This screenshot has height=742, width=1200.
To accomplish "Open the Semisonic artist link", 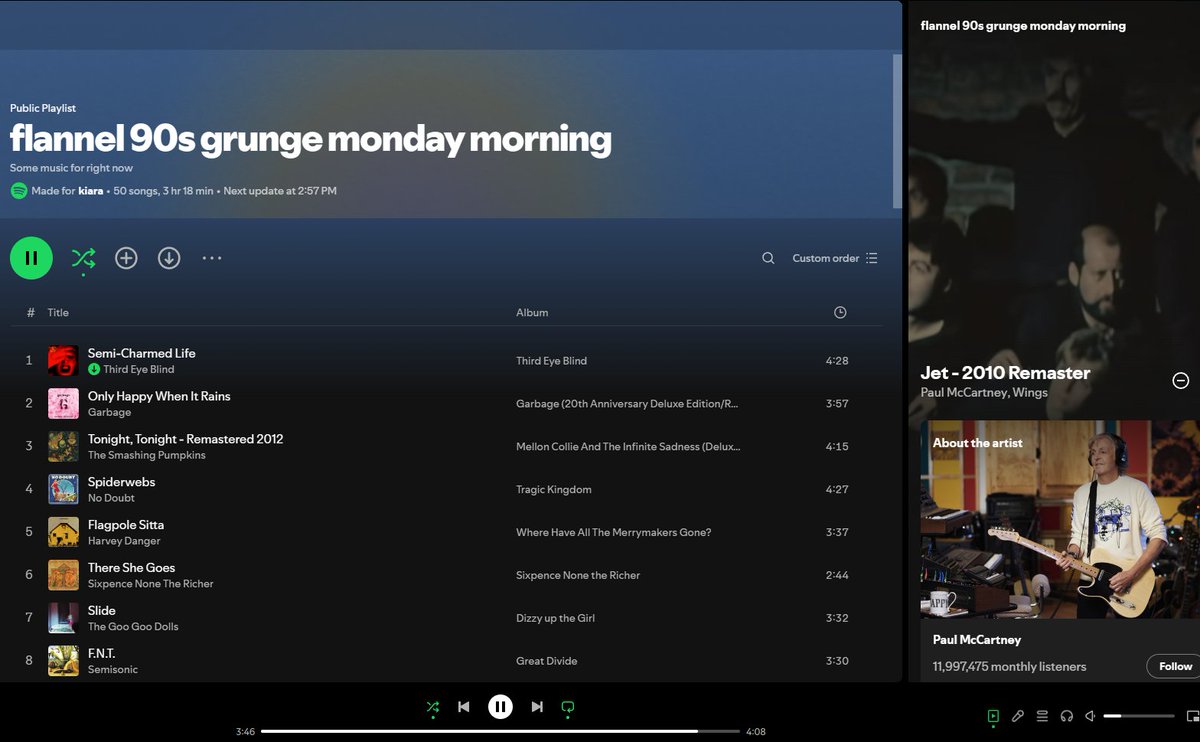I will click(x=113, y=671).
